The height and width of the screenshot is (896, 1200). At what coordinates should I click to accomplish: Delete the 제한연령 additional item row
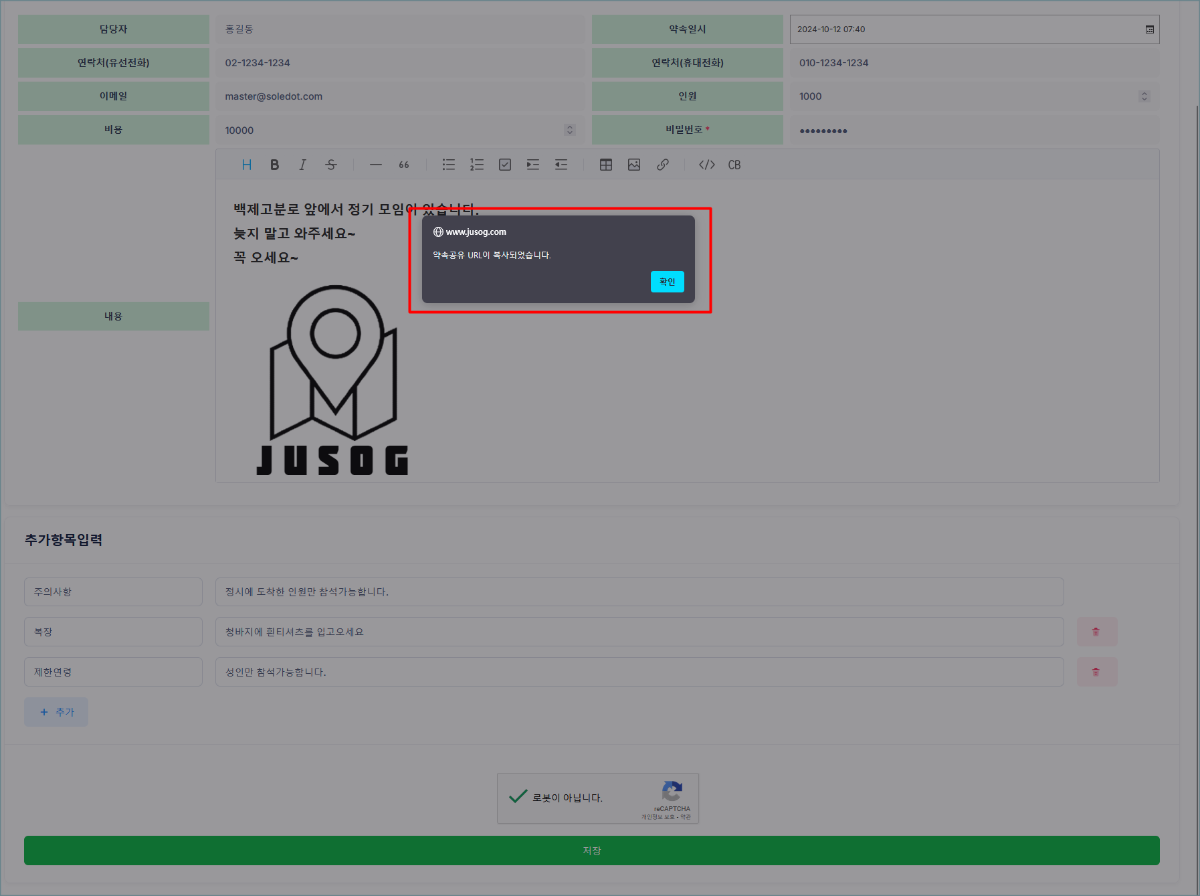click(1097, 672)
